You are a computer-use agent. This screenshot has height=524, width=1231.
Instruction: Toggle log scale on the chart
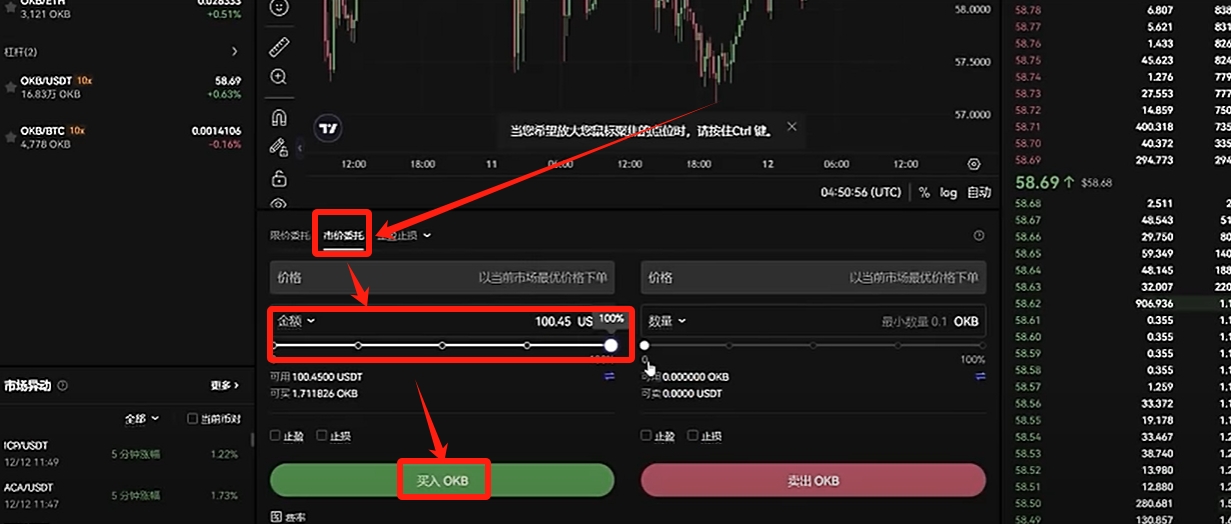coord(948,192)
